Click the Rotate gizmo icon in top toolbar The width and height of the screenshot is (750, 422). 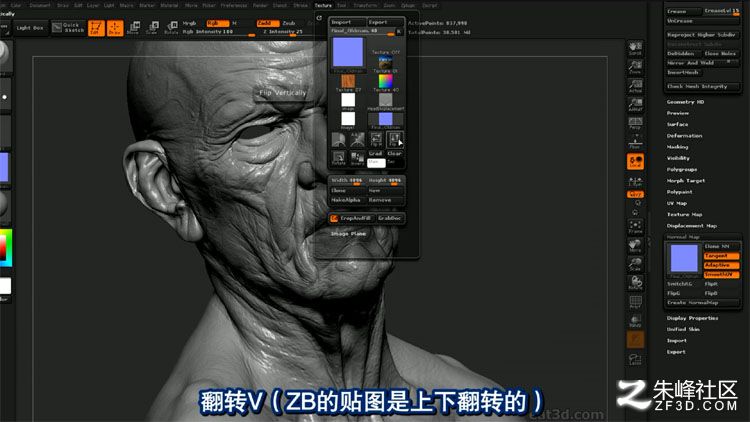(x=171, y=28)
